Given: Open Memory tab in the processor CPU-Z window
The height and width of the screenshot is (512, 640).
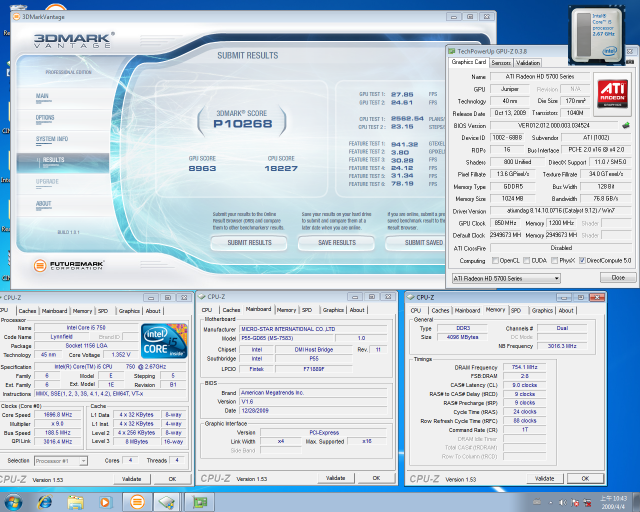Looking at the screenshot, I should (82, 311).
